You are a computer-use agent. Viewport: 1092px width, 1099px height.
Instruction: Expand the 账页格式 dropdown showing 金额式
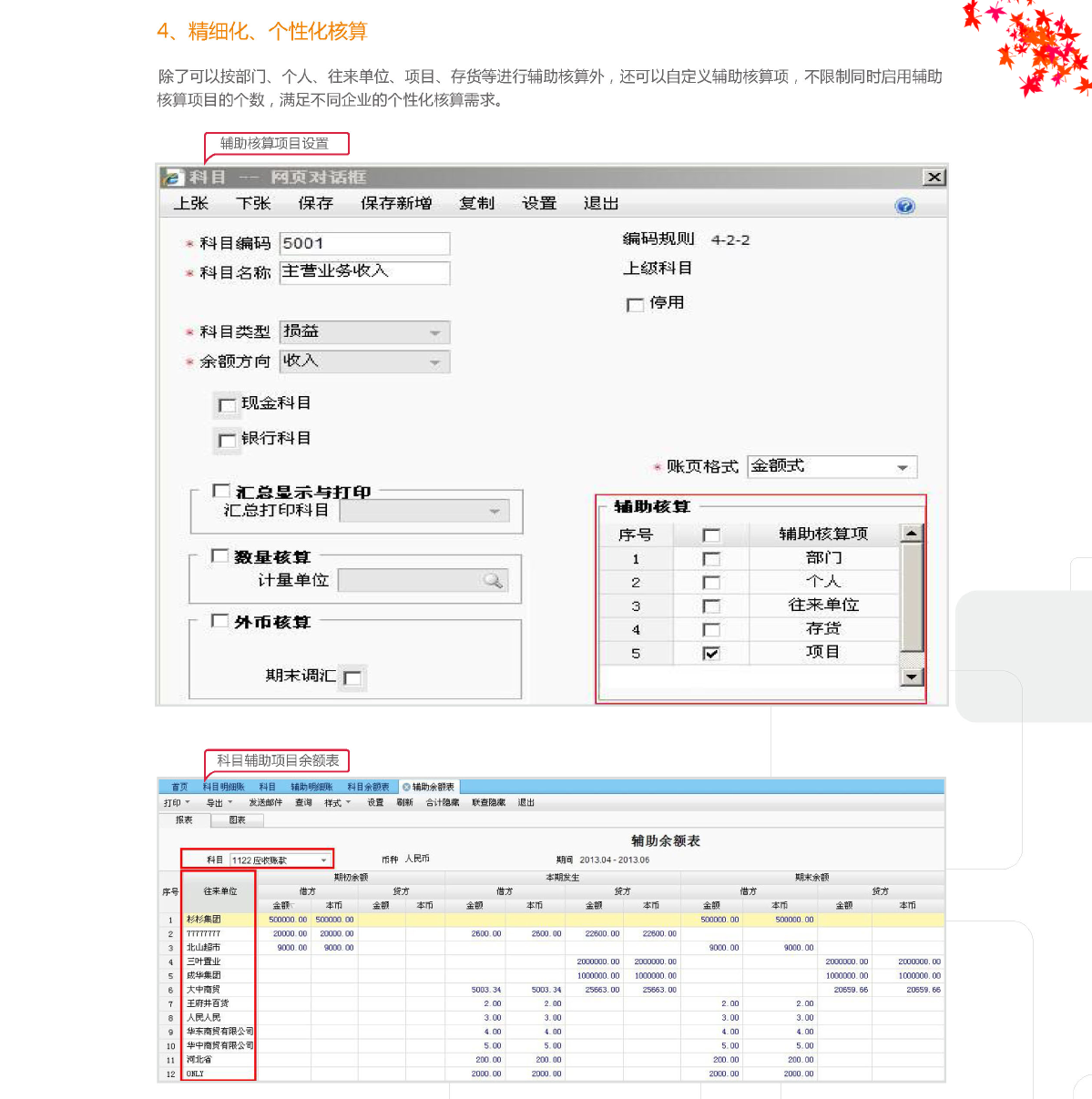click(902, 467)
